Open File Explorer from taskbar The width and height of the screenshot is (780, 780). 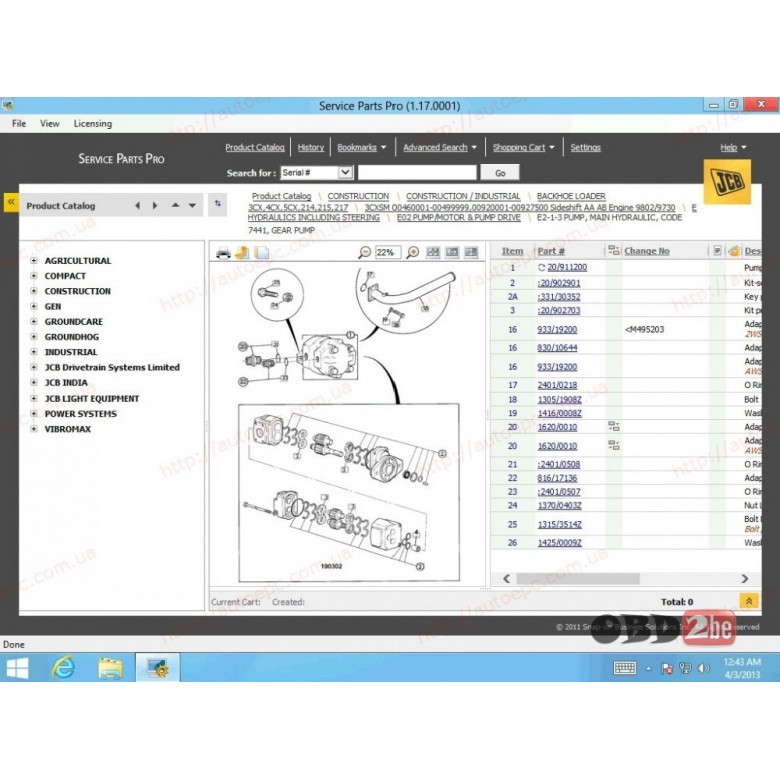coord(110,668)
